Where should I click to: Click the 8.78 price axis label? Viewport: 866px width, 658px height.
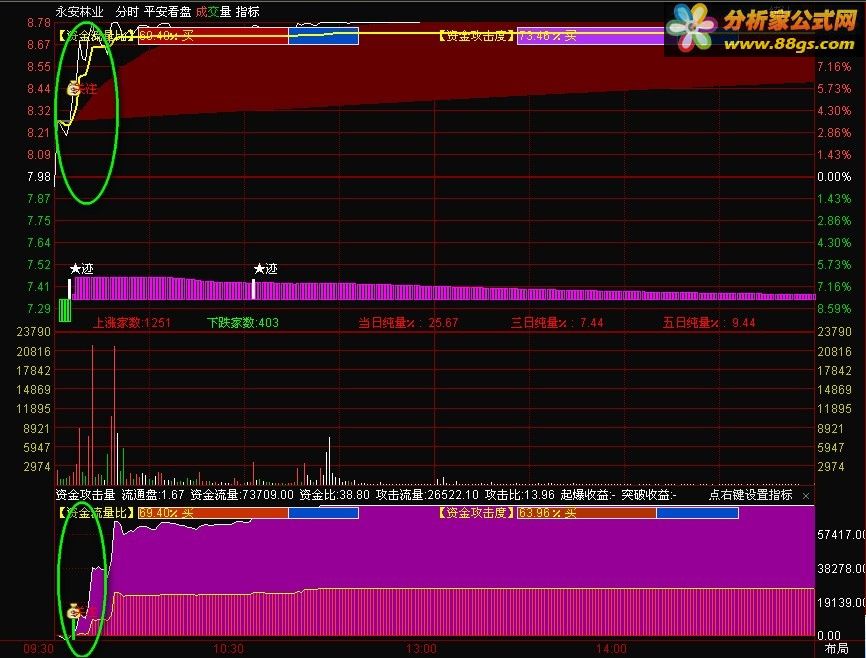tap(39, 23)
